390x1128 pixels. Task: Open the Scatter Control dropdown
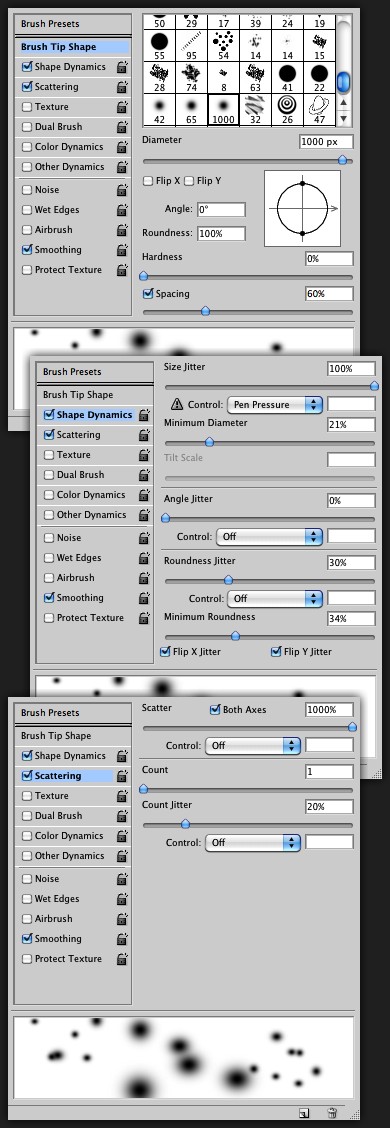click(x=253, y=745)
